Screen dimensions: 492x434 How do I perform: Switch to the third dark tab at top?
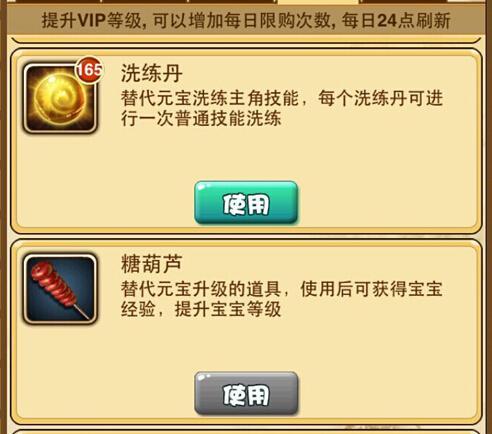233,2
